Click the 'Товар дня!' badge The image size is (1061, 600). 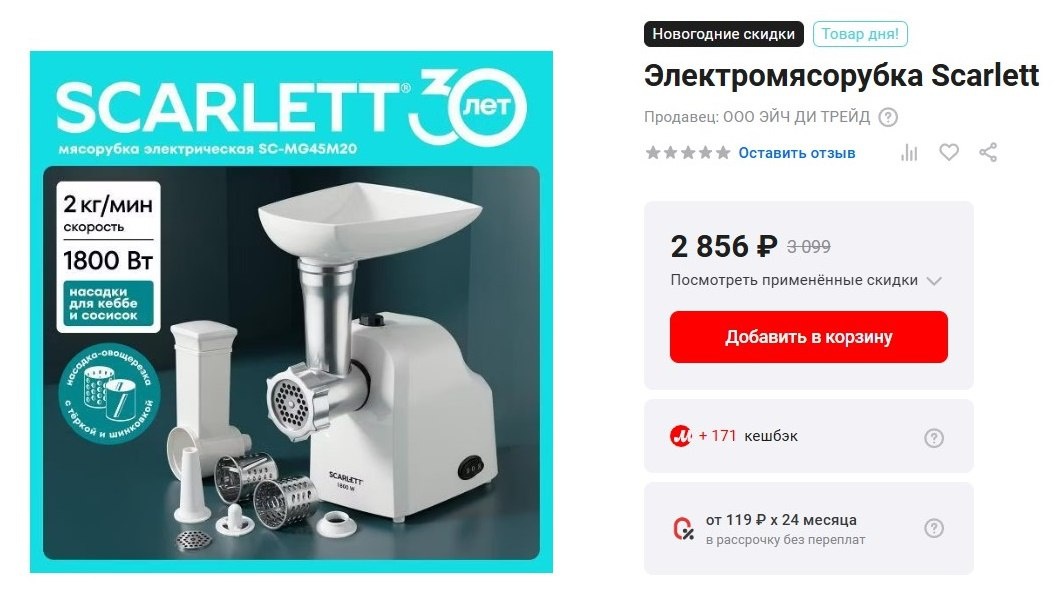click(x=860, y=34)
